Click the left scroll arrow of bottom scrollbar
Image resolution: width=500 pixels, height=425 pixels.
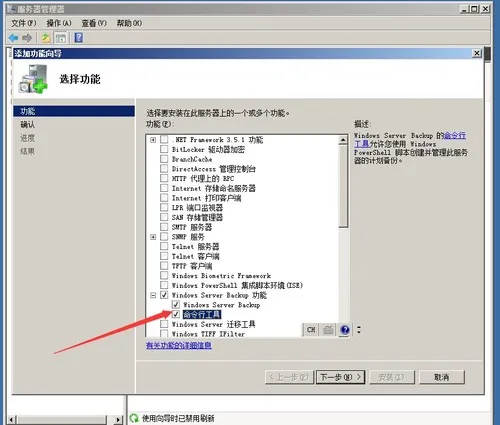(12, 420)
